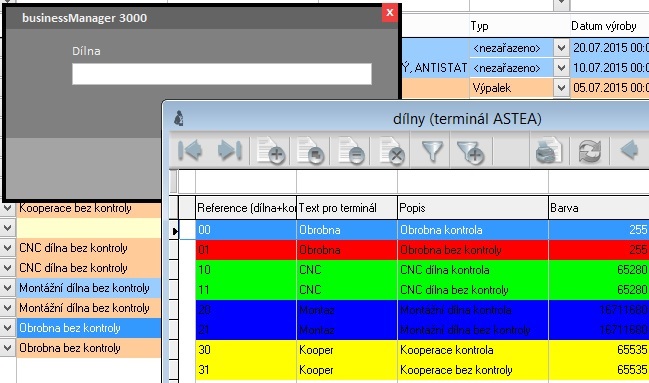Click Barva column header
The image size is (649, 383).
[x=599, y=208]
